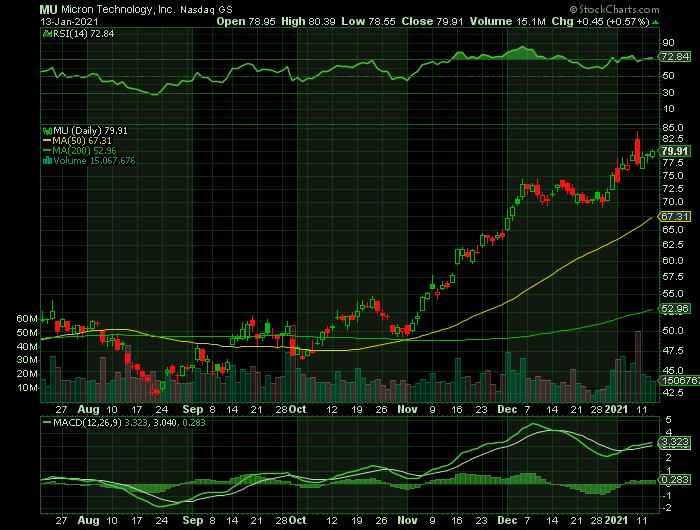Click Oct on the price chart date axis

297,409
